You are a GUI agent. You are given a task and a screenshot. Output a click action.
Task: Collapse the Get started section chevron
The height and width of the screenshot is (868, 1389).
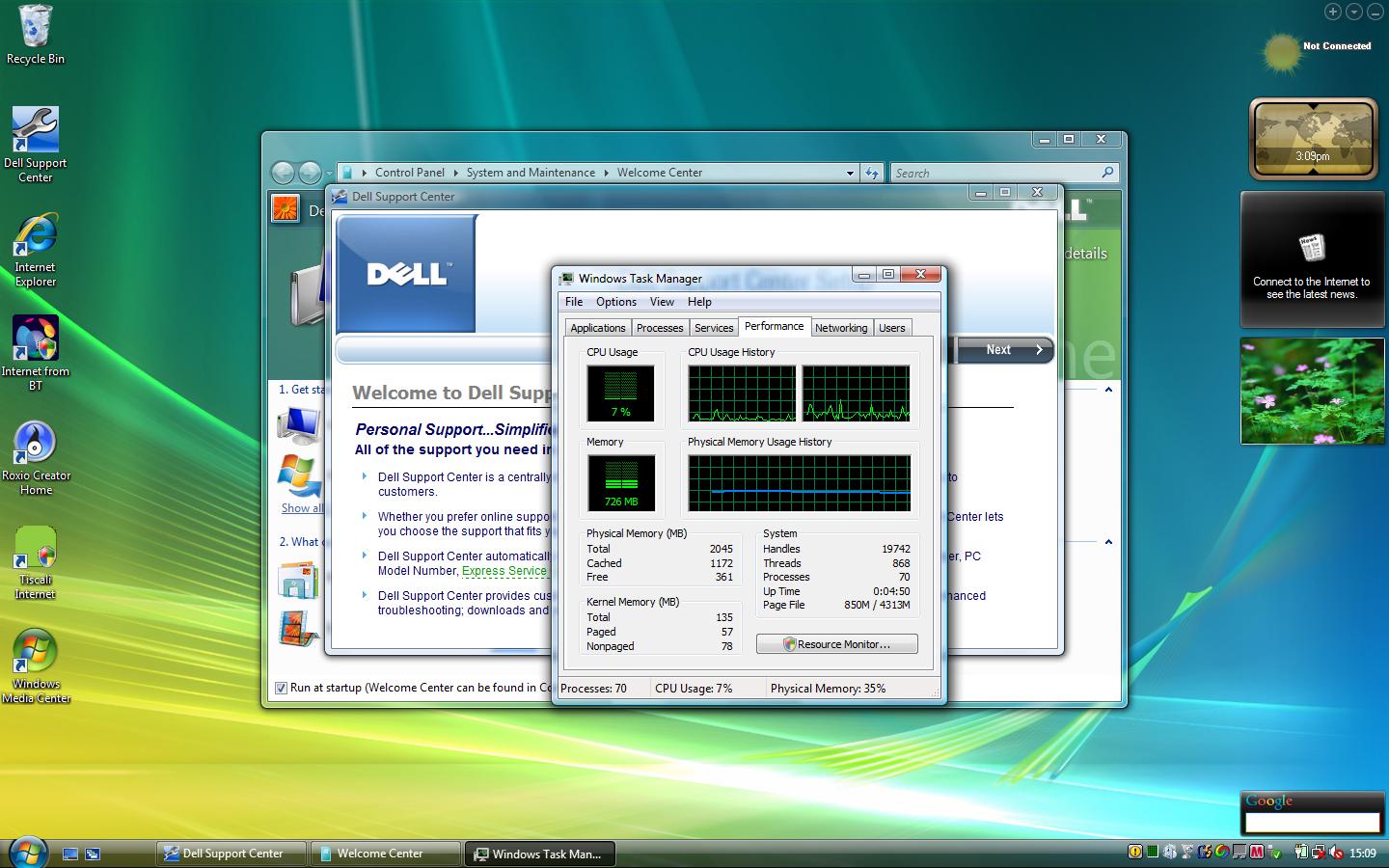[1108, 390]
